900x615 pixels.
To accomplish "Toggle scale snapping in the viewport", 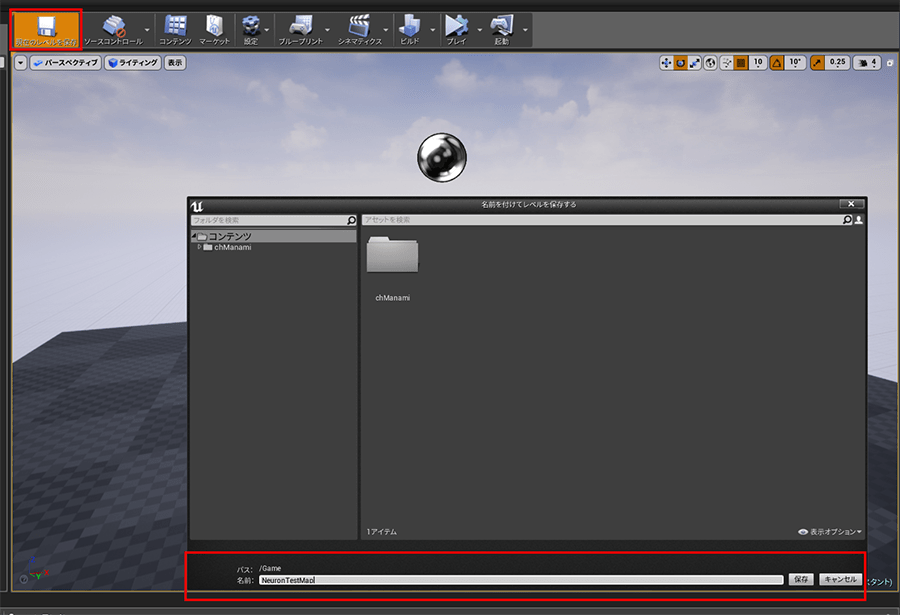I will pyautogui.click(x=817, y=63).
